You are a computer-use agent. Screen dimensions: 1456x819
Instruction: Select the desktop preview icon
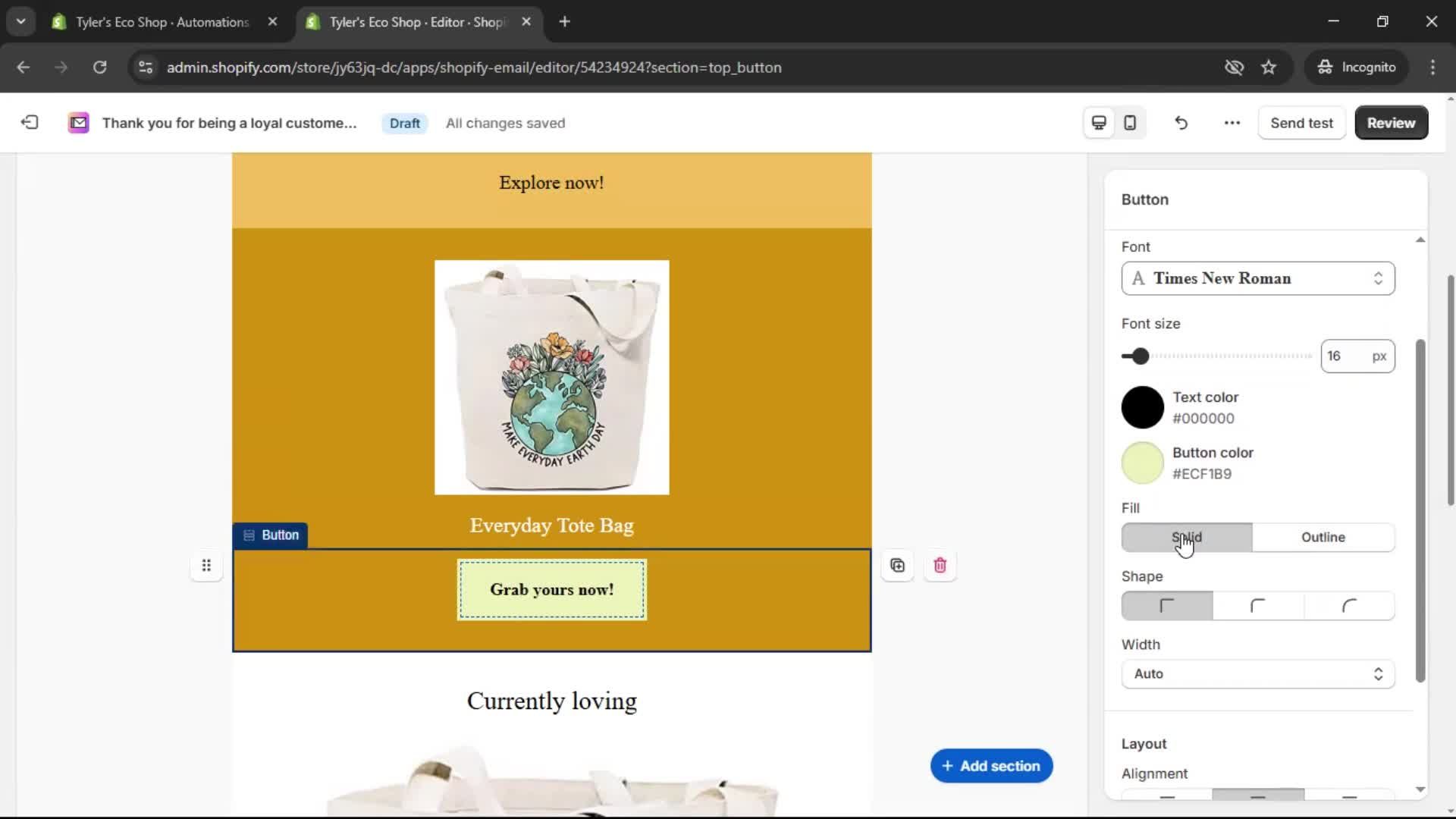point(1098,122)
